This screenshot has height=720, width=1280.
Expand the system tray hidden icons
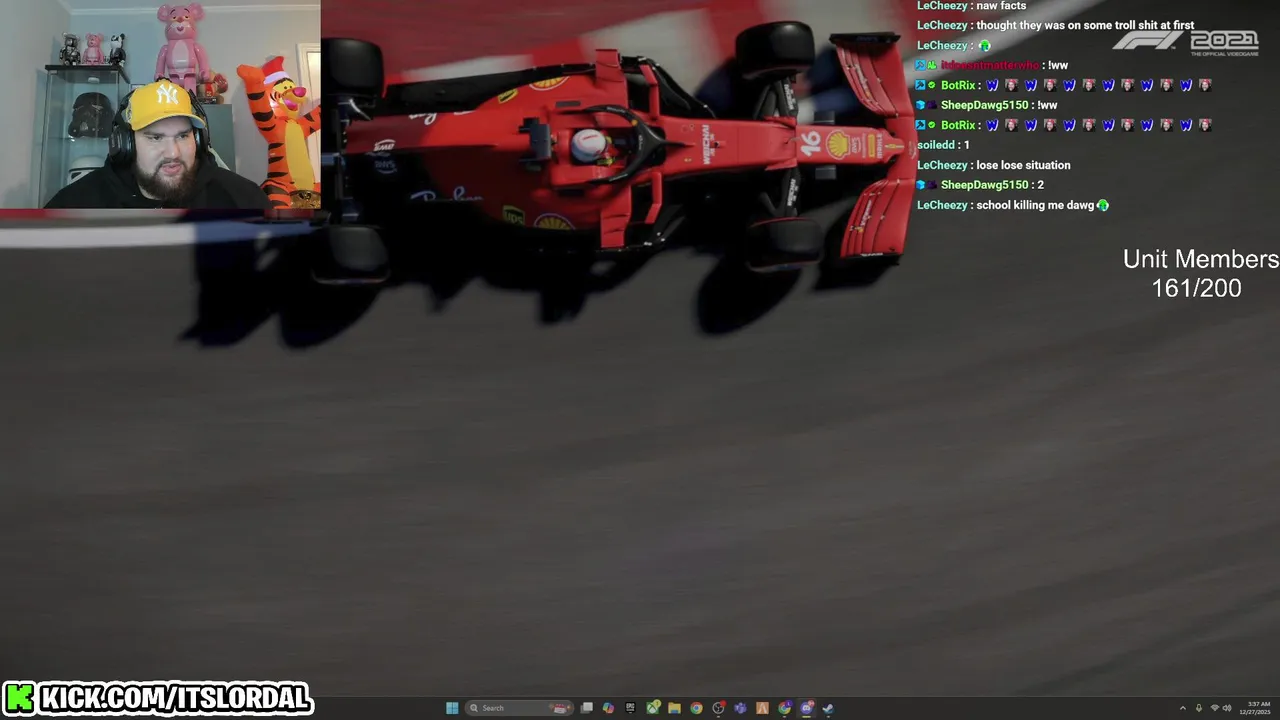pyautogui.click(x=1183, y=708)
